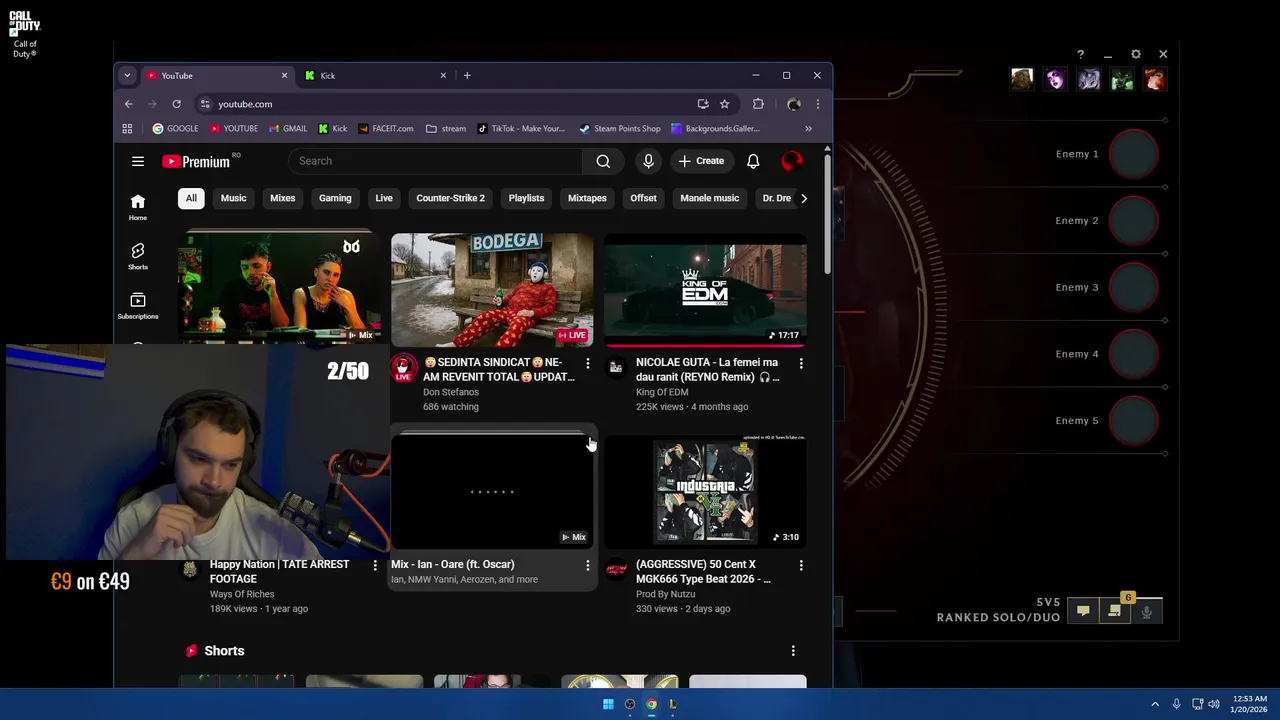The height and width of the screenshot is (720, 1280).
Task: Open more actions for NICOLAE GUTA video
Action: pos(801,363)
